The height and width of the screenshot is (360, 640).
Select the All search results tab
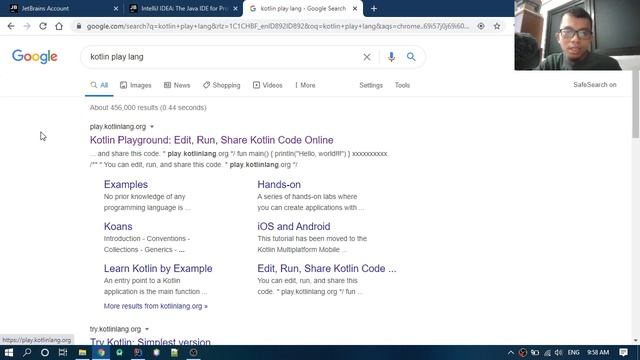pyautogui.click(x=99, y=85)
